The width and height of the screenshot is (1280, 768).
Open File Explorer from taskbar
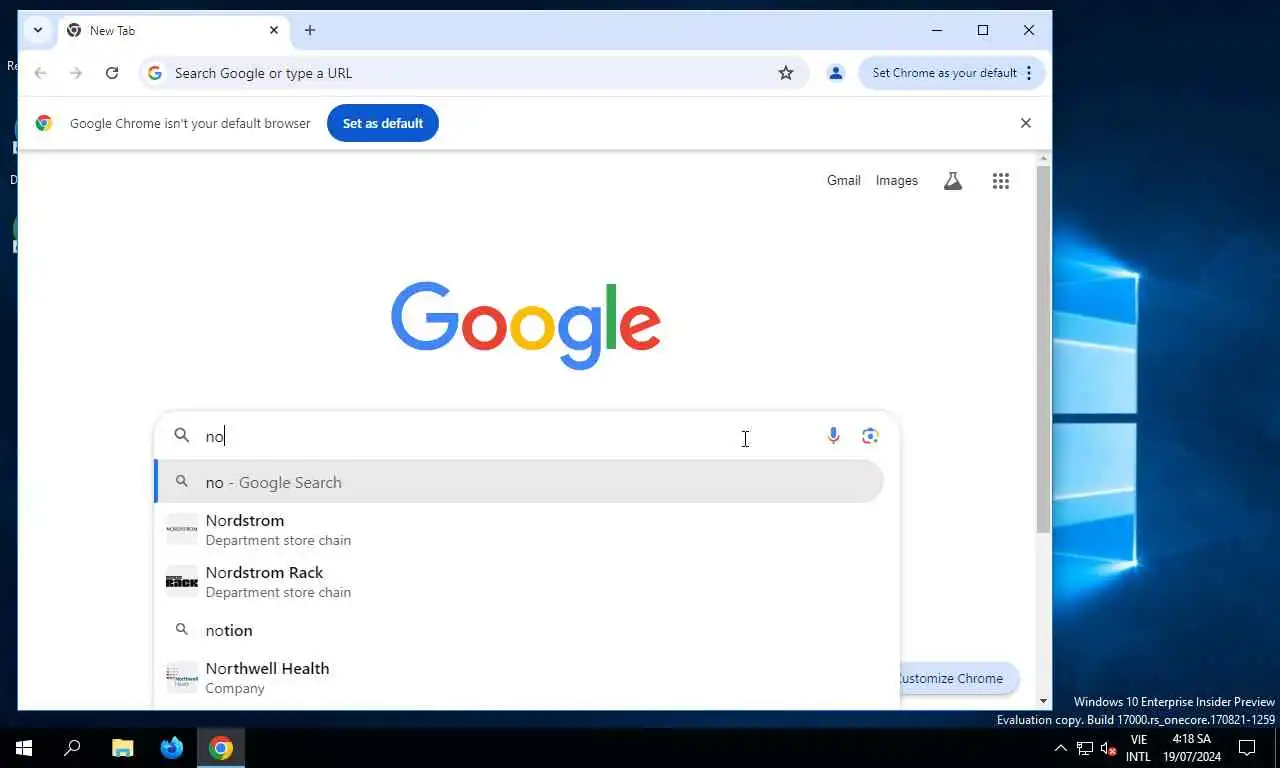122,748
